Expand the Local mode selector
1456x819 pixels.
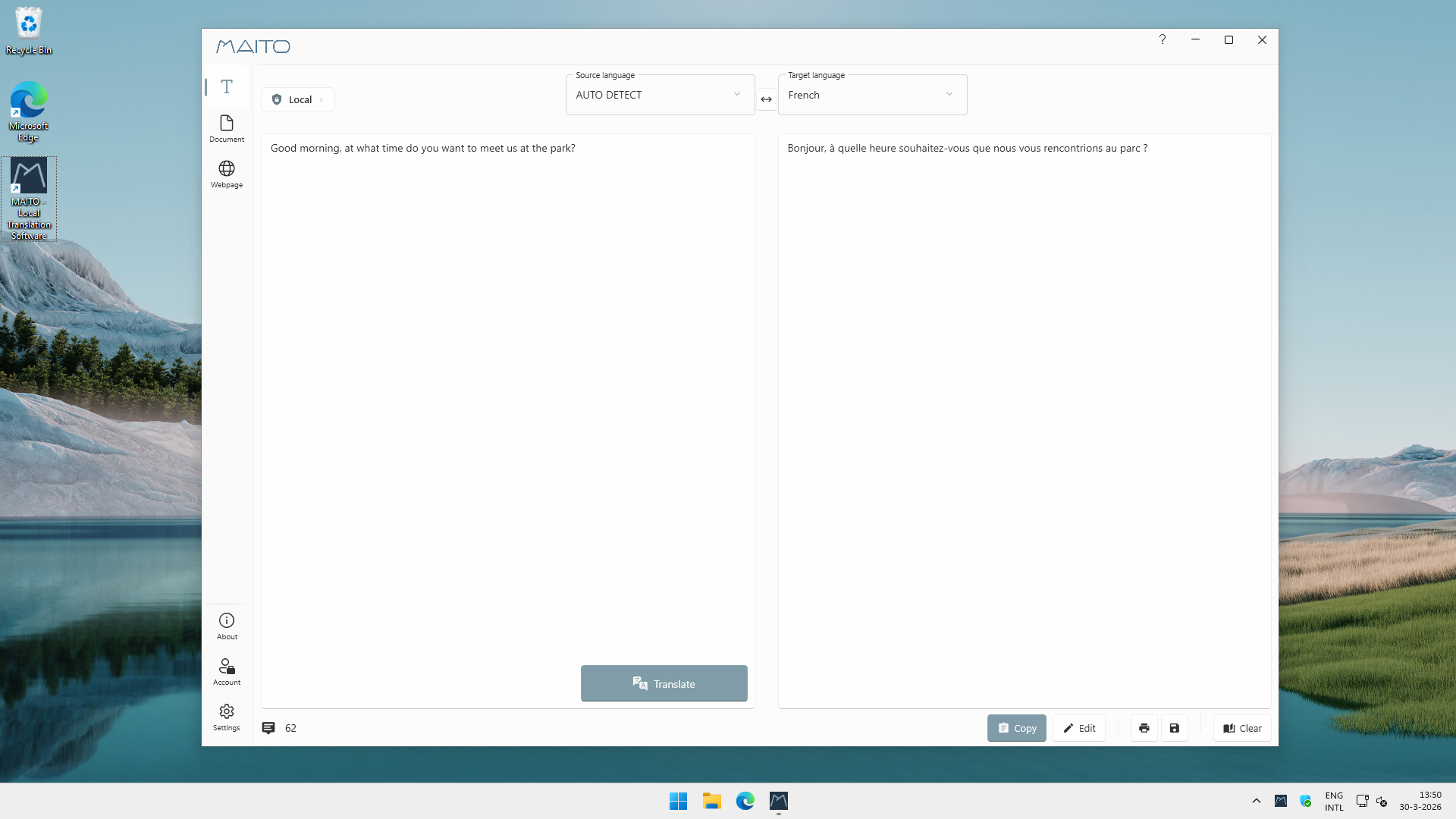click(x=298, y=99)
